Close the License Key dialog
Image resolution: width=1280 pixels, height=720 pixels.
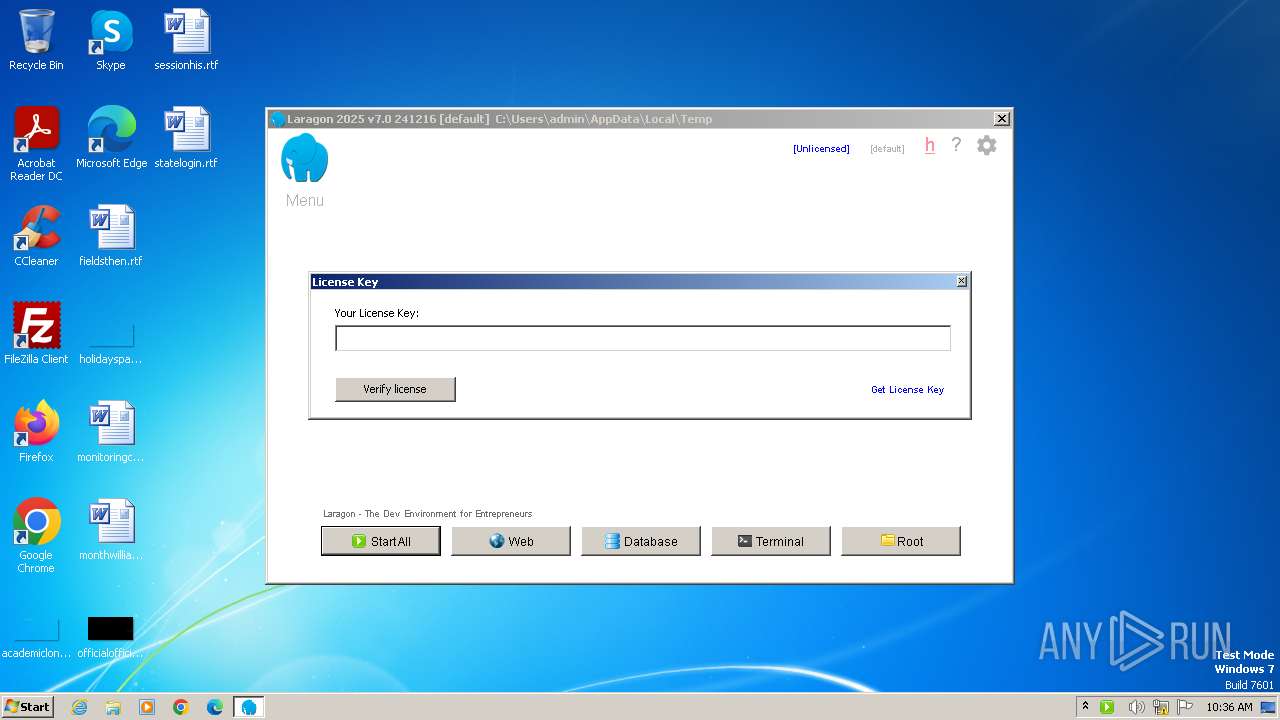click(x=961, y=282)
